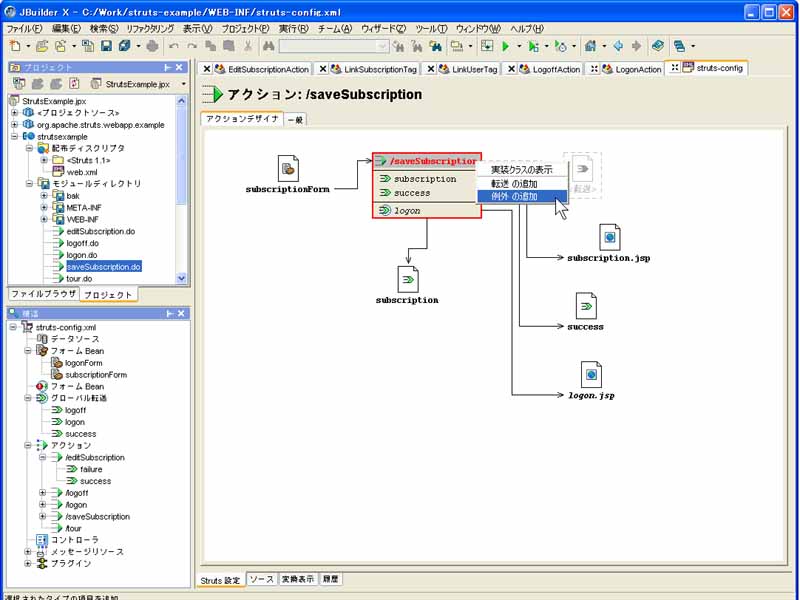800x600 pixels.
Task: Switch to the ソース tab at bottom
Action: pos(262,579)
